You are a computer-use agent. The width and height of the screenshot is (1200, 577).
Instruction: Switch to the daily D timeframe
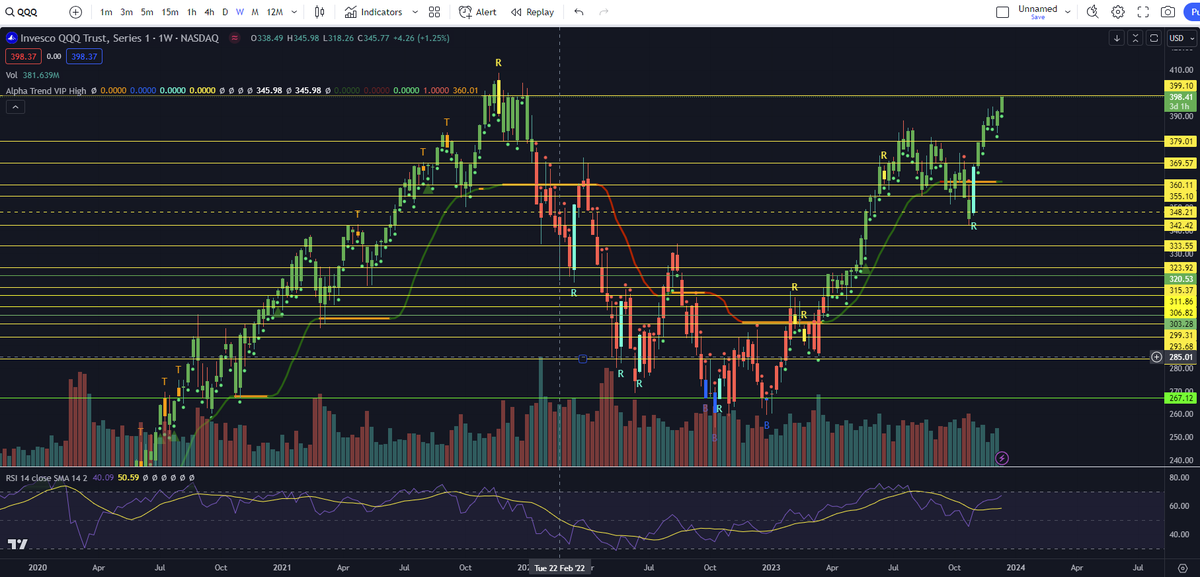(x=225, y=12)
